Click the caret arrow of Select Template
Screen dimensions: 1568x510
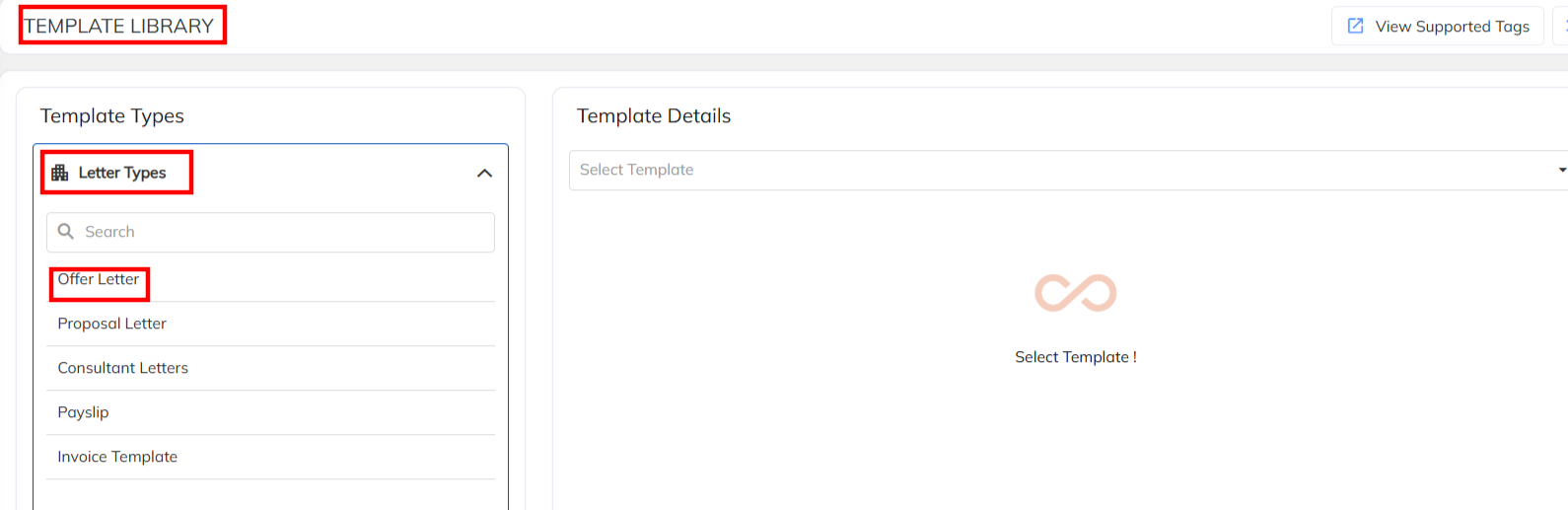(x=1561, y=170)
